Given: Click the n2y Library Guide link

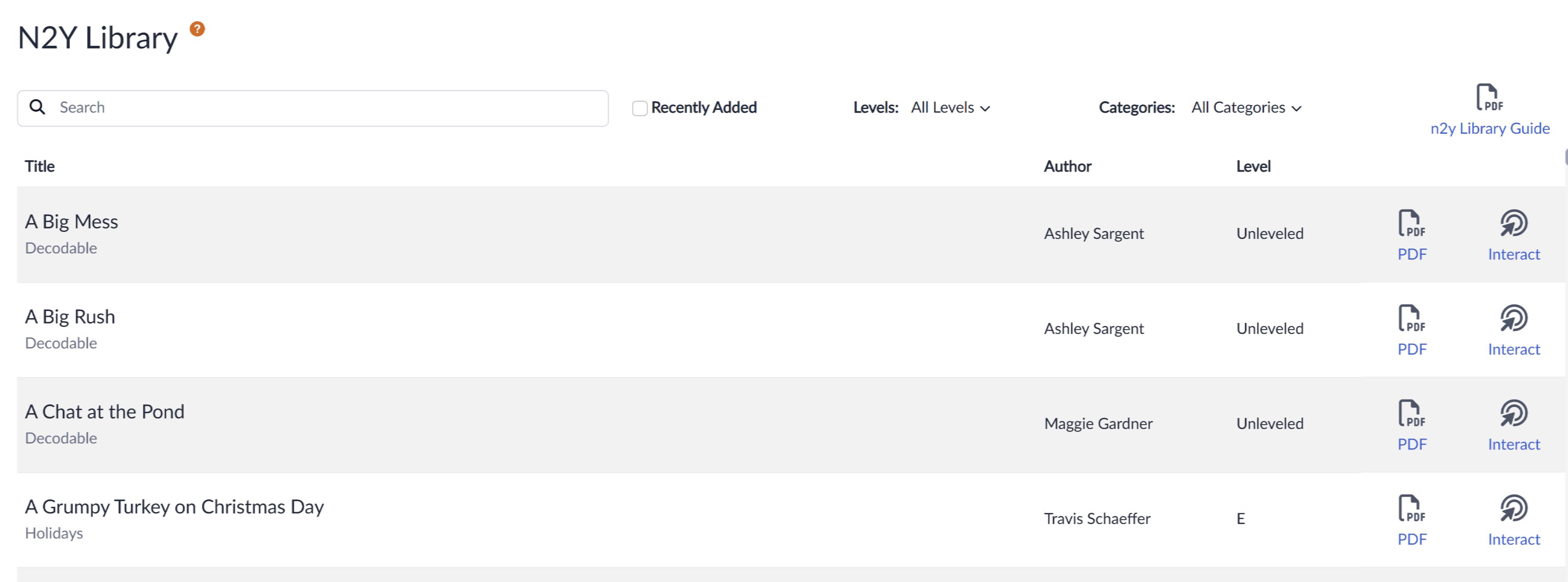Looking at the screenshot, I should point(1490,128).
